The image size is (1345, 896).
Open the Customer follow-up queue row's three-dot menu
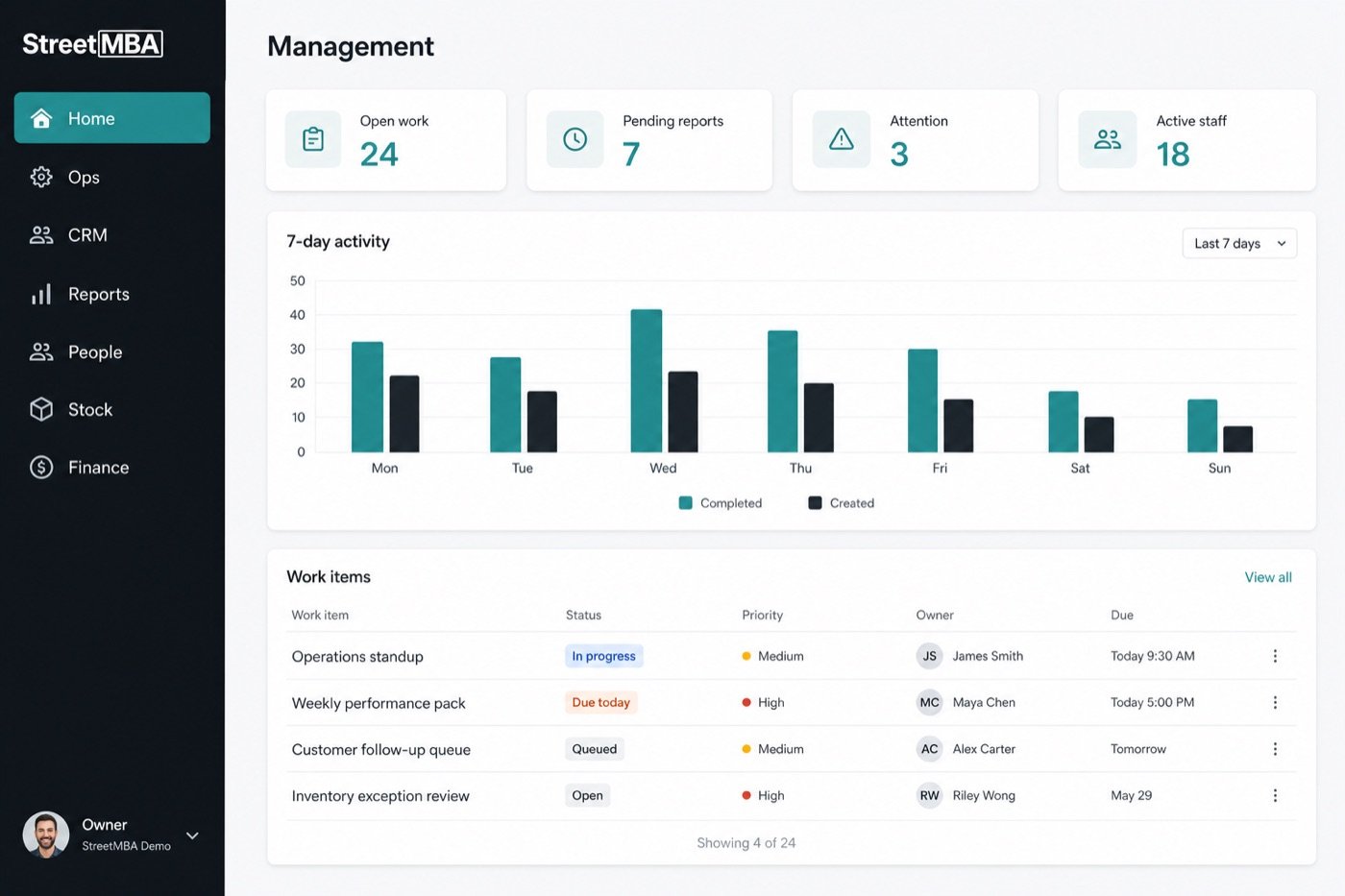pos(1275,749)
